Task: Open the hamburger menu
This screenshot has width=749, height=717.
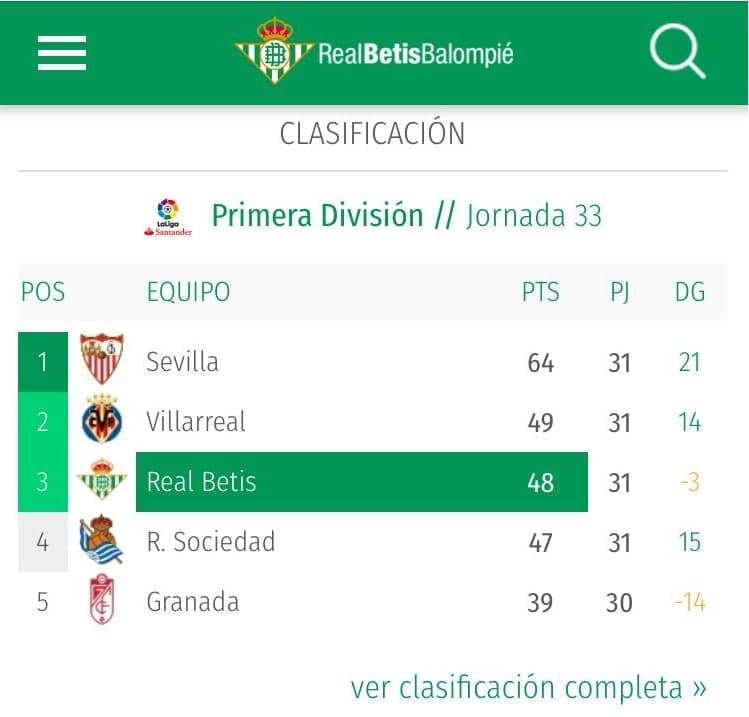Action: click(62, 53)
